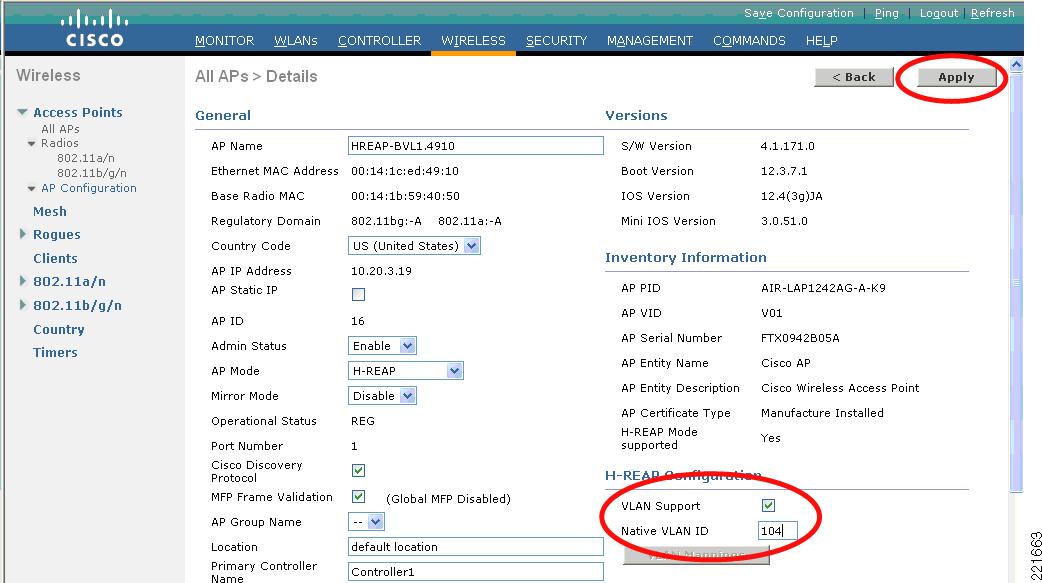Click the Native VLAN ID field
1042x583 pixels.
pos(777,530)
